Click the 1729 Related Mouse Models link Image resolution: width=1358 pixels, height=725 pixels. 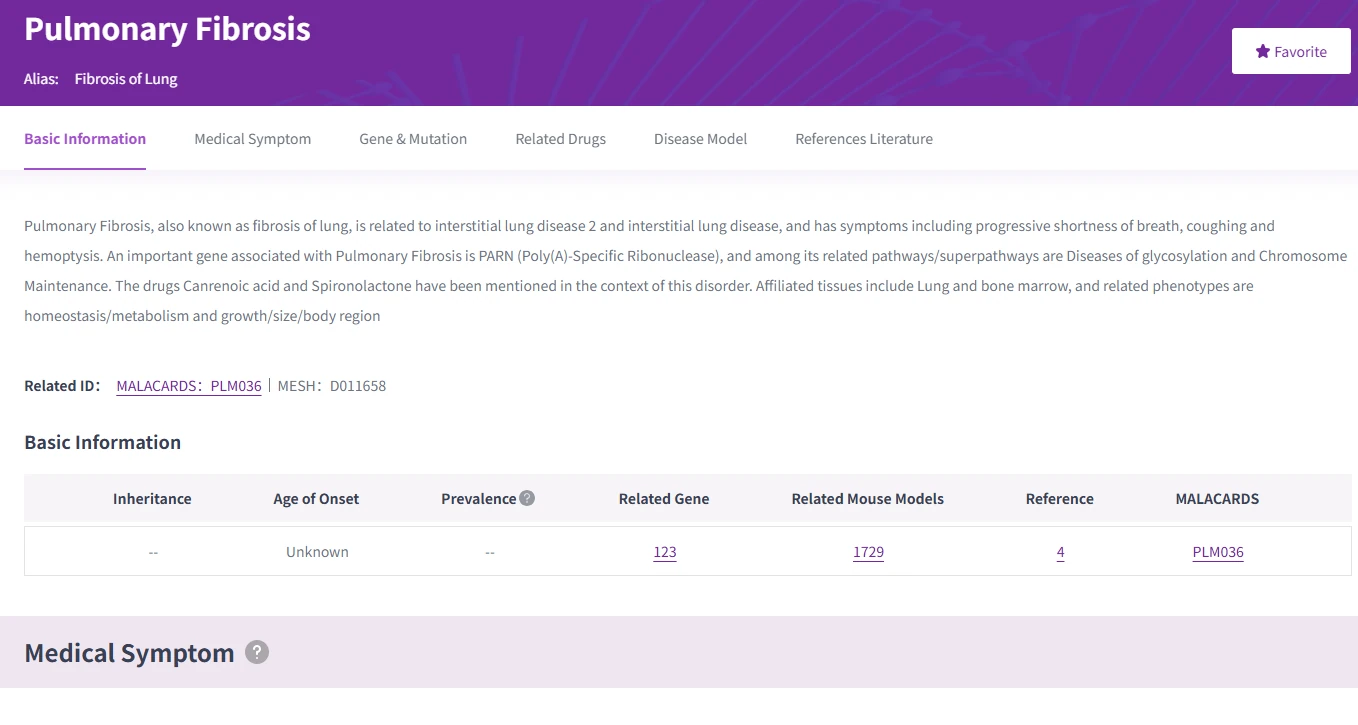coord(867,551)
